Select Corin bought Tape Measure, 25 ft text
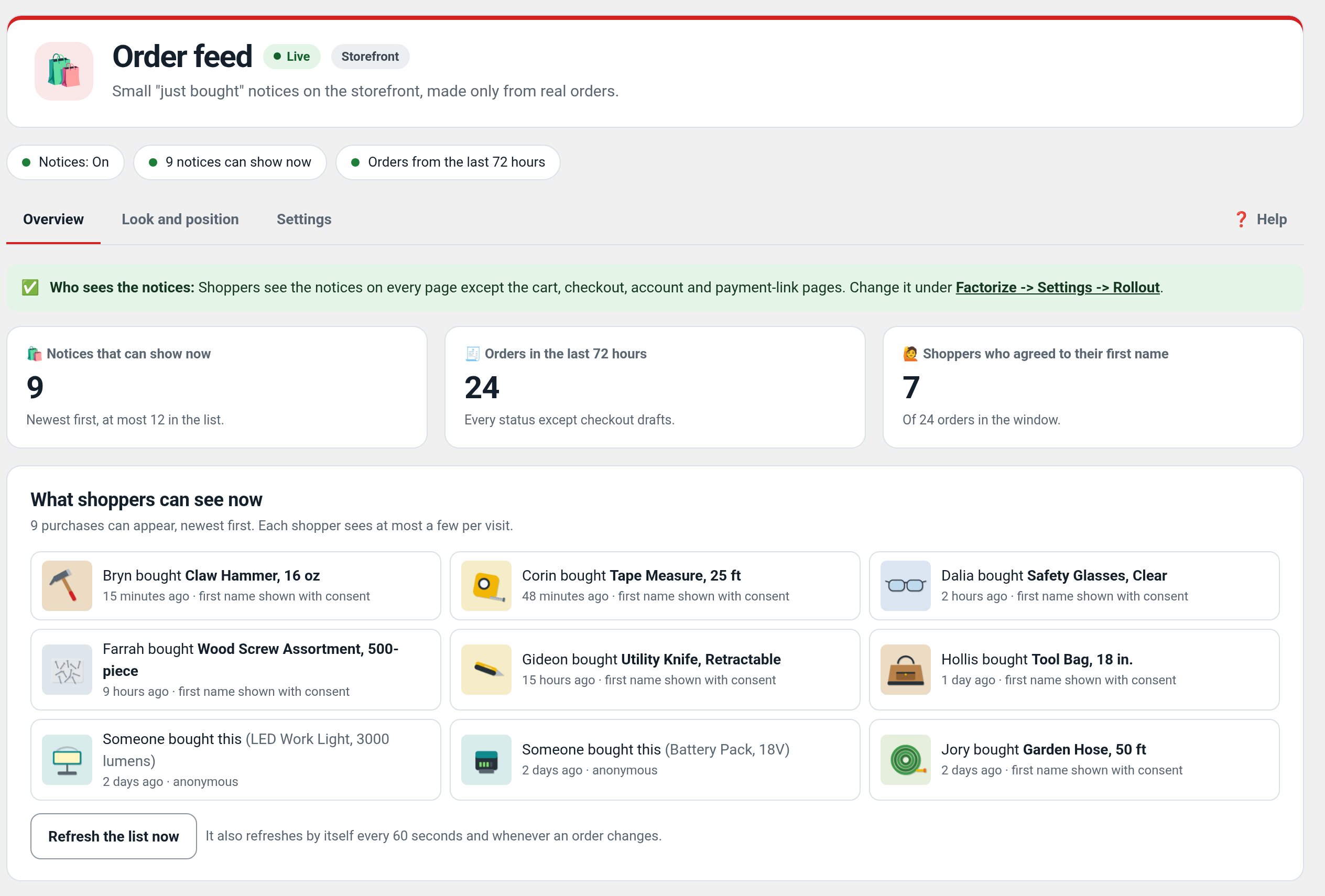Viewport: 1325px width, 896px height. coord(631,576)
